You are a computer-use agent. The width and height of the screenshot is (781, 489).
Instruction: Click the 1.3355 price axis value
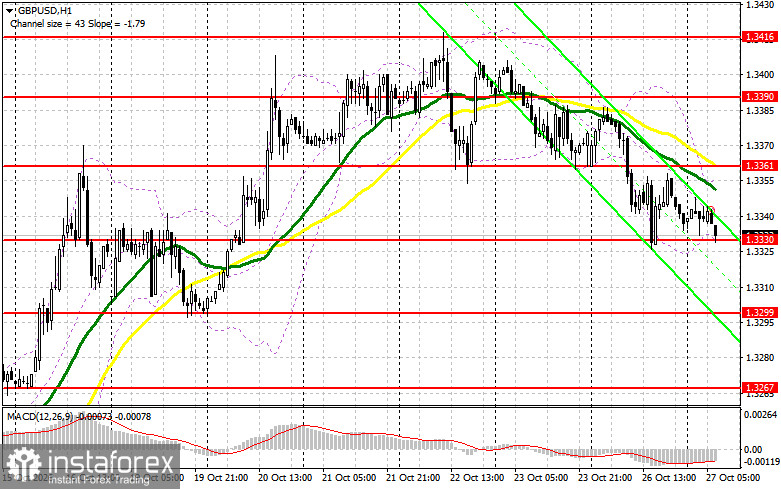click(x=760, y=180)
